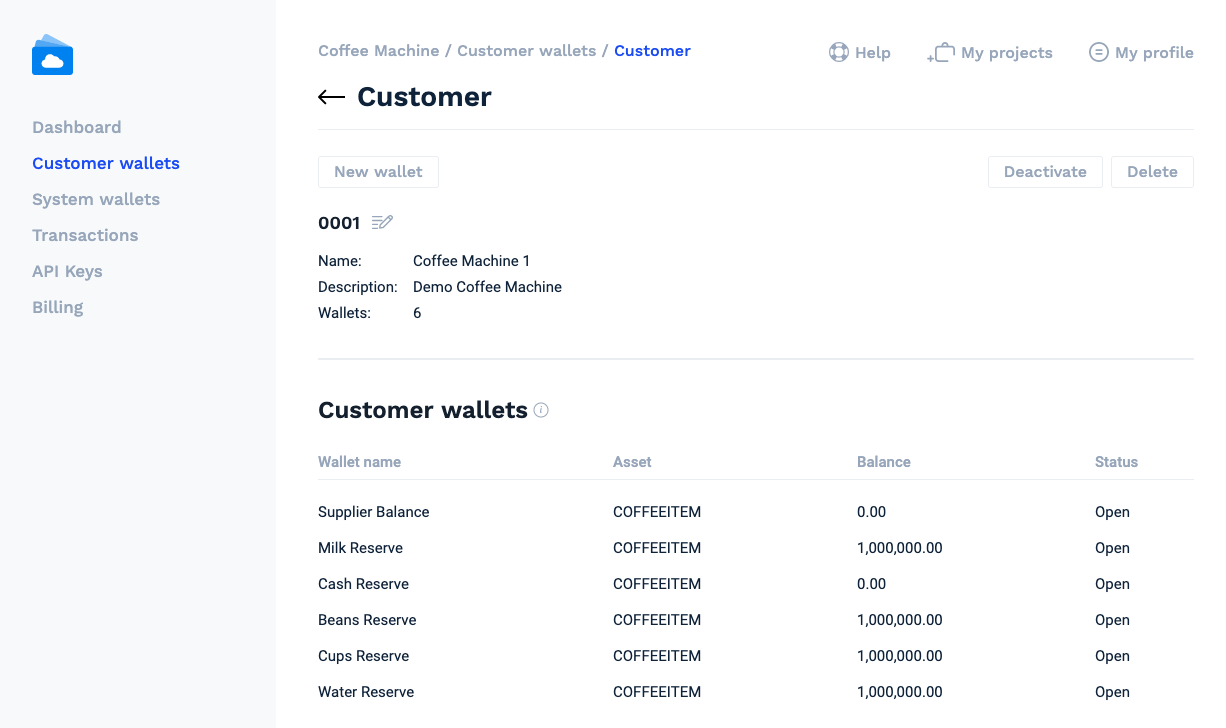Click the info icon beside Customer wallets heading
Image resolution: width=1226 pixels, height=728 pixels.
pyautogui.click(x=541, y=410)
